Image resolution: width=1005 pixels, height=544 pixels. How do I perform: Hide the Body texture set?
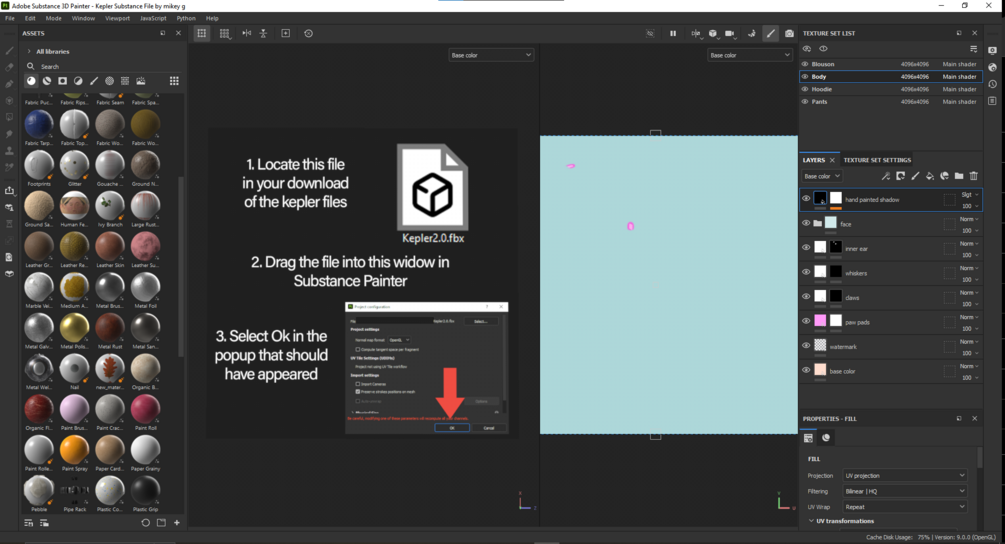(805, 76)
